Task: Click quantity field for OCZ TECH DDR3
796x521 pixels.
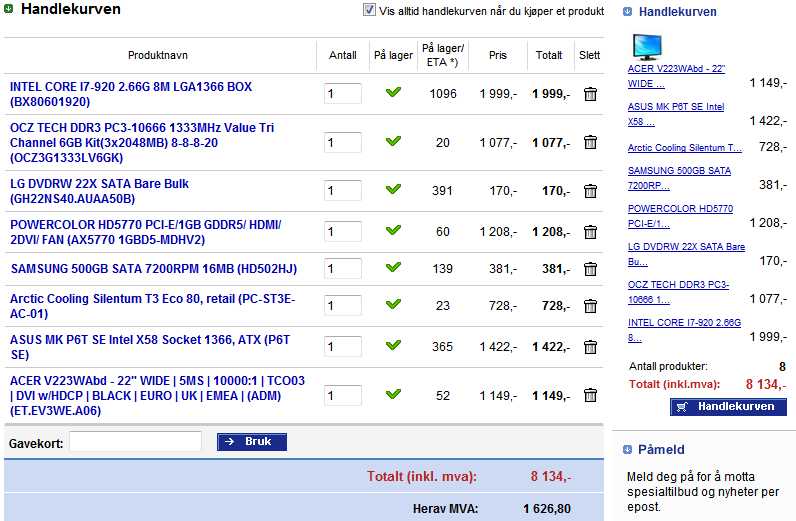Action: click(x=343, y=142)
